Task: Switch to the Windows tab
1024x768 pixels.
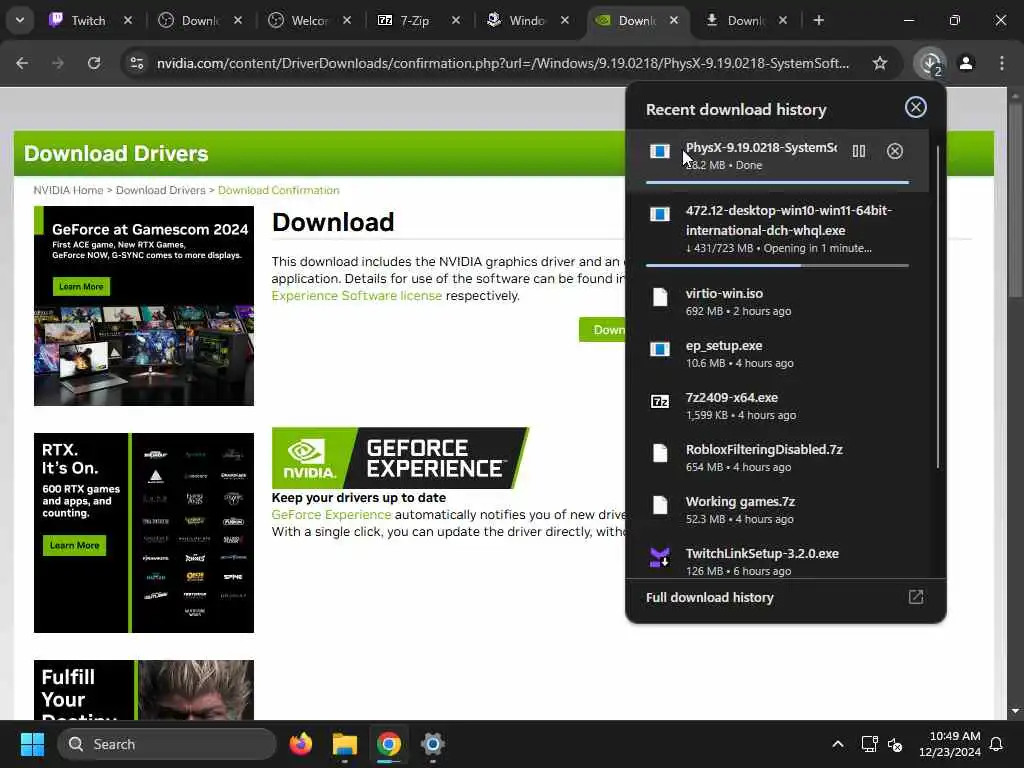Action: pyautogui.click(x=526, y=20)
